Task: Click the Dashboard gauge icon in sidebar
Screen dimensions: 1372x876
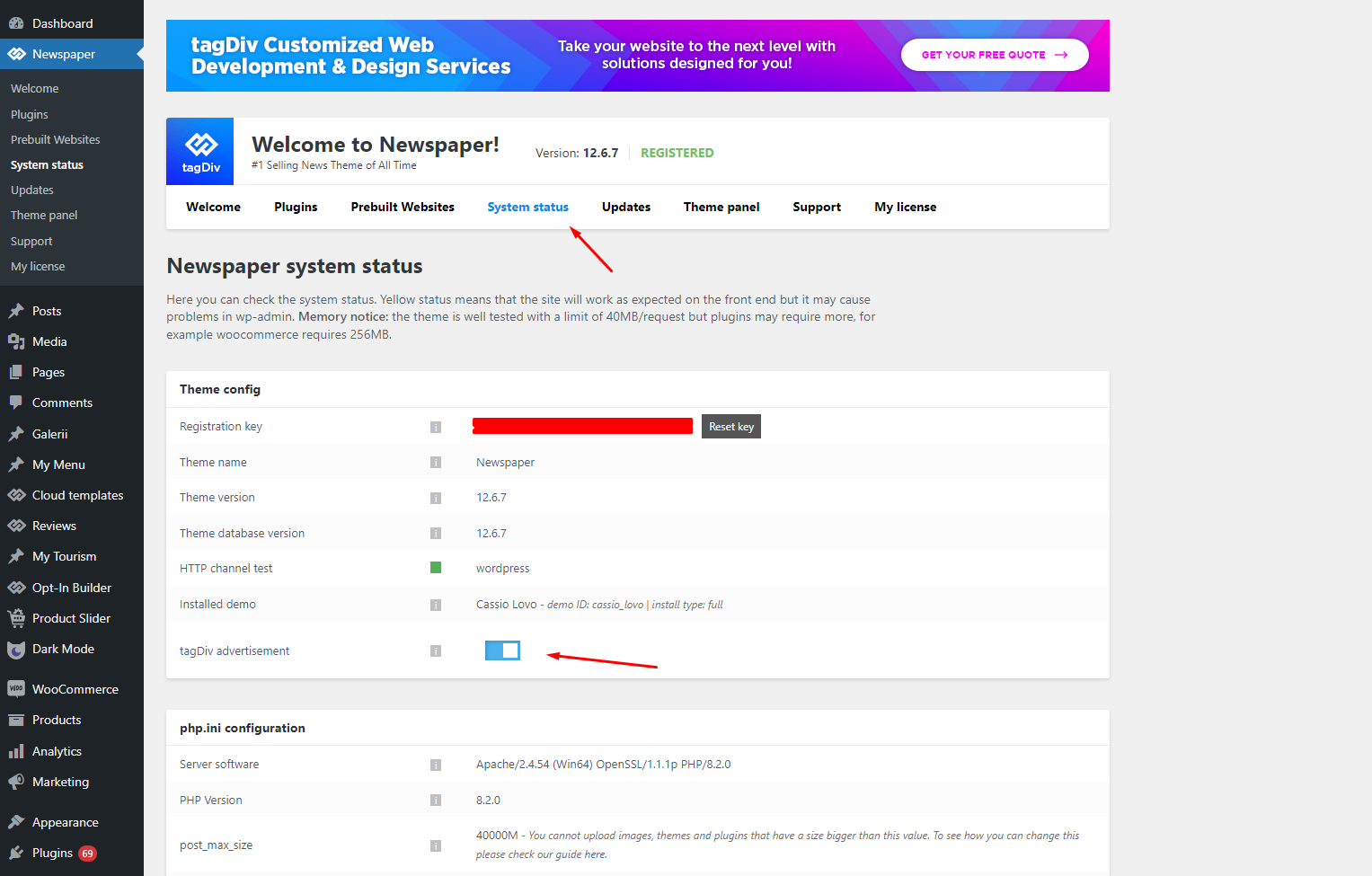Action: 16,23
